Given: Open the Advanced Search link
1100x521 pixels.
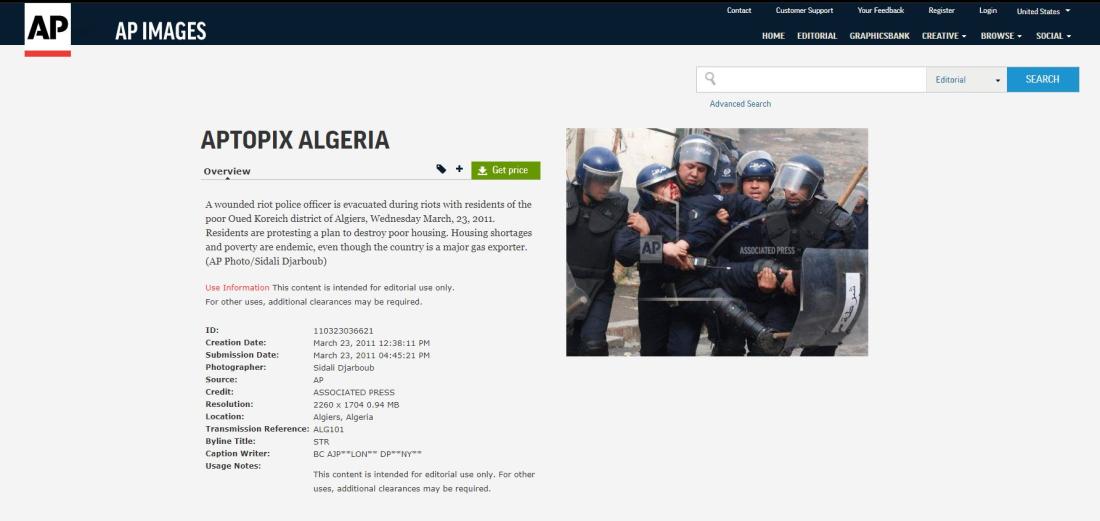Looking at the screenshot, I should [740, 104].
